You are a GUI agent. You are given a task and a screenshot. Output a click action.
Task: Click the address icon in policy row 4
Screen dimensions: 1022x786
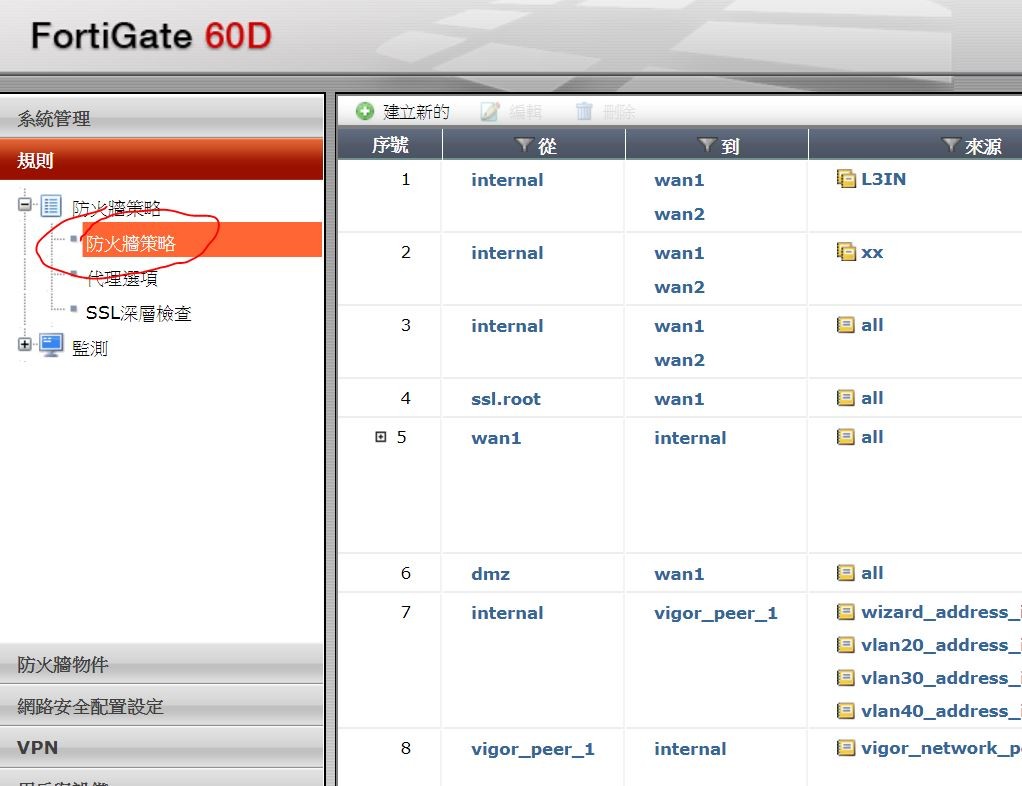(845, 398)
